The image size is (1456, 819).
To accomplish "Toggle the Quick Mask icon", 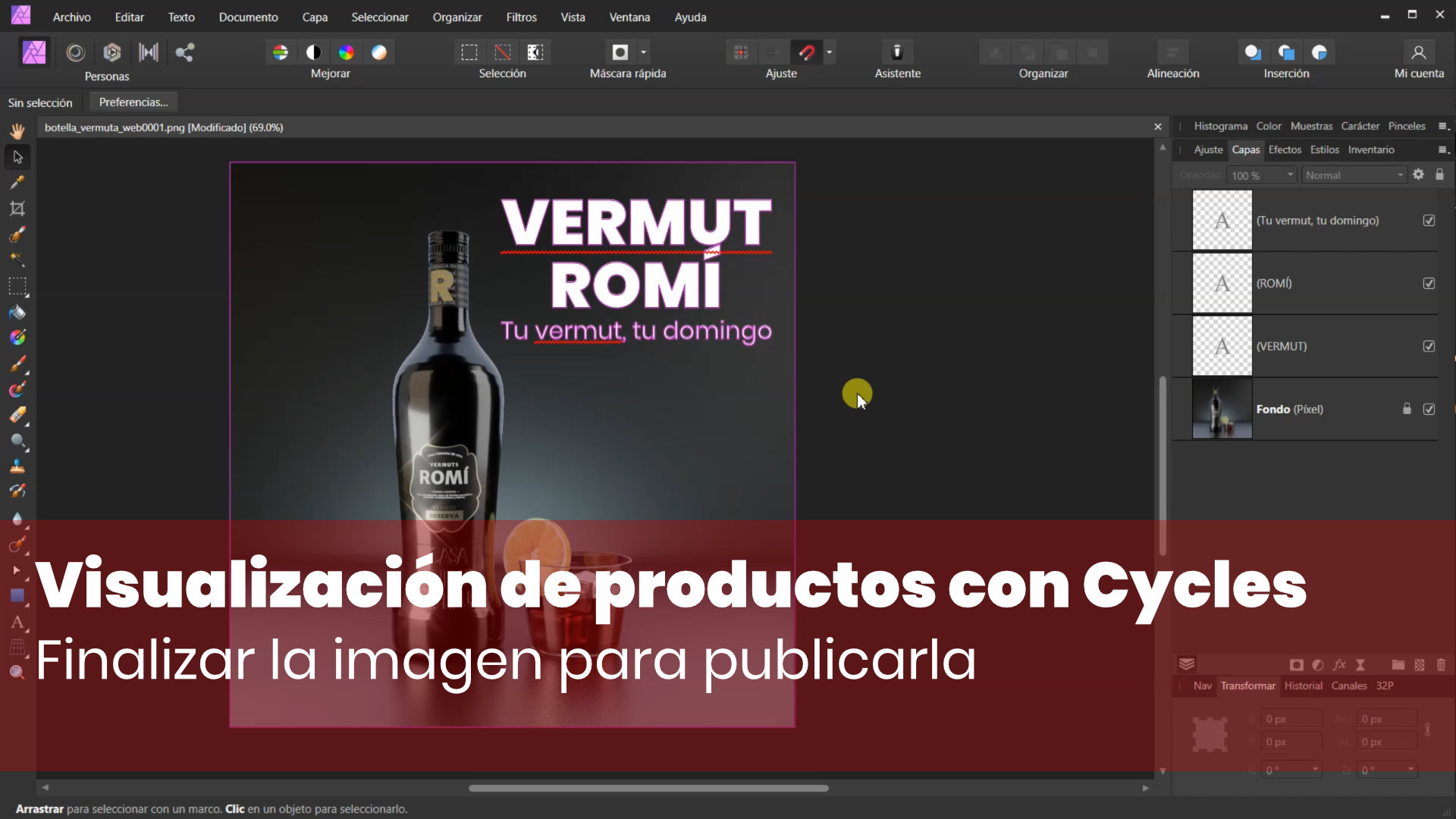I will [x=620, y=52].
